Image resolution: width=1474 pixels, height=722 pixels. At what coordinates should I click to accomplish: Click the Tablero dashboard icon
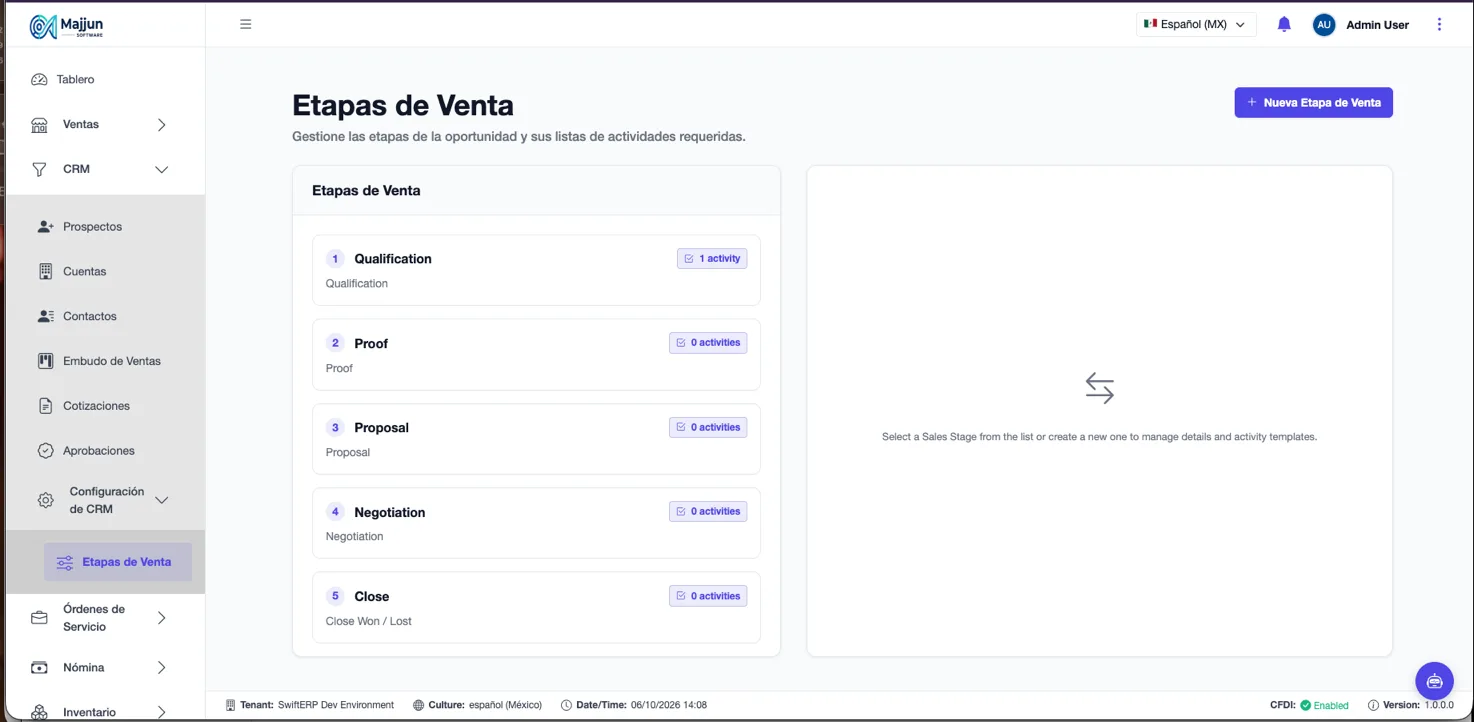point(40,80)
